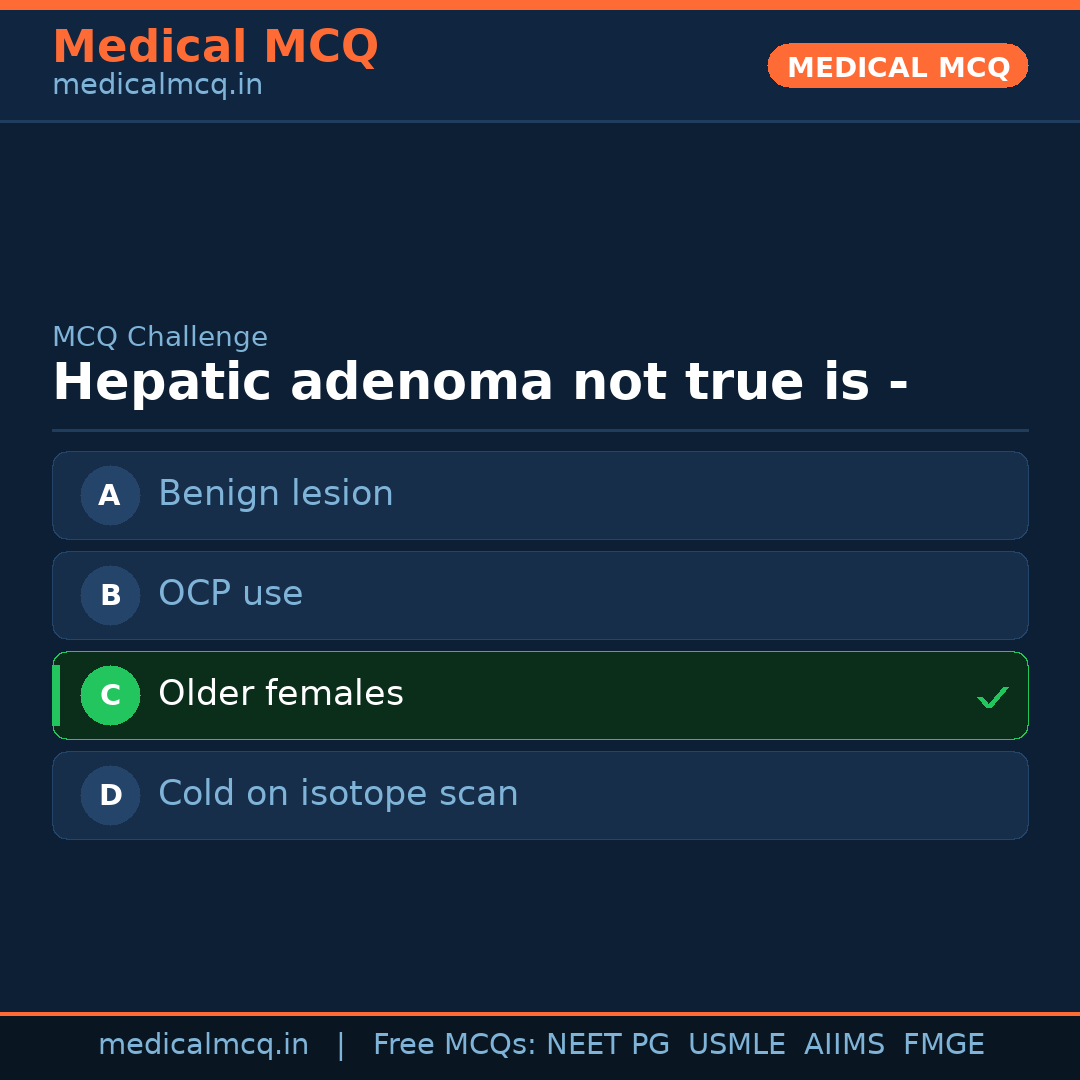Open the medicalmcq.in link in the footer
Screen dimensions: 1080x1080
[x=203, y=1045]
